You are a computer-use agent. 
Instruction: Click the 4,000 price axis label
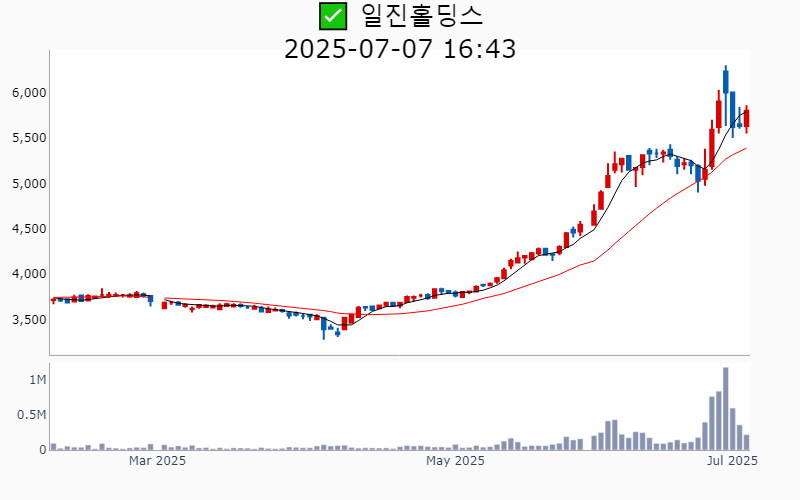pyautogui.click(x=29, y=274)
